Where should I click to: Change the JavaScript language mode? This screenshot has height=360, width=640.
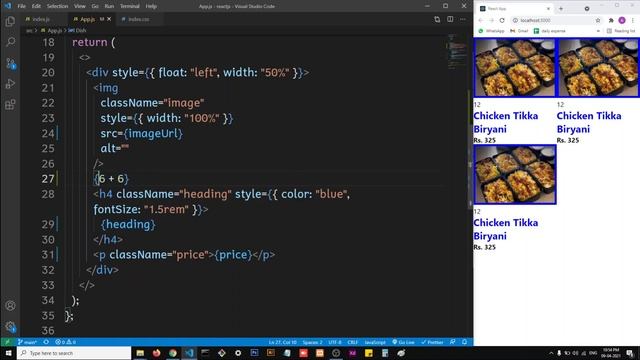coord(375,342)
